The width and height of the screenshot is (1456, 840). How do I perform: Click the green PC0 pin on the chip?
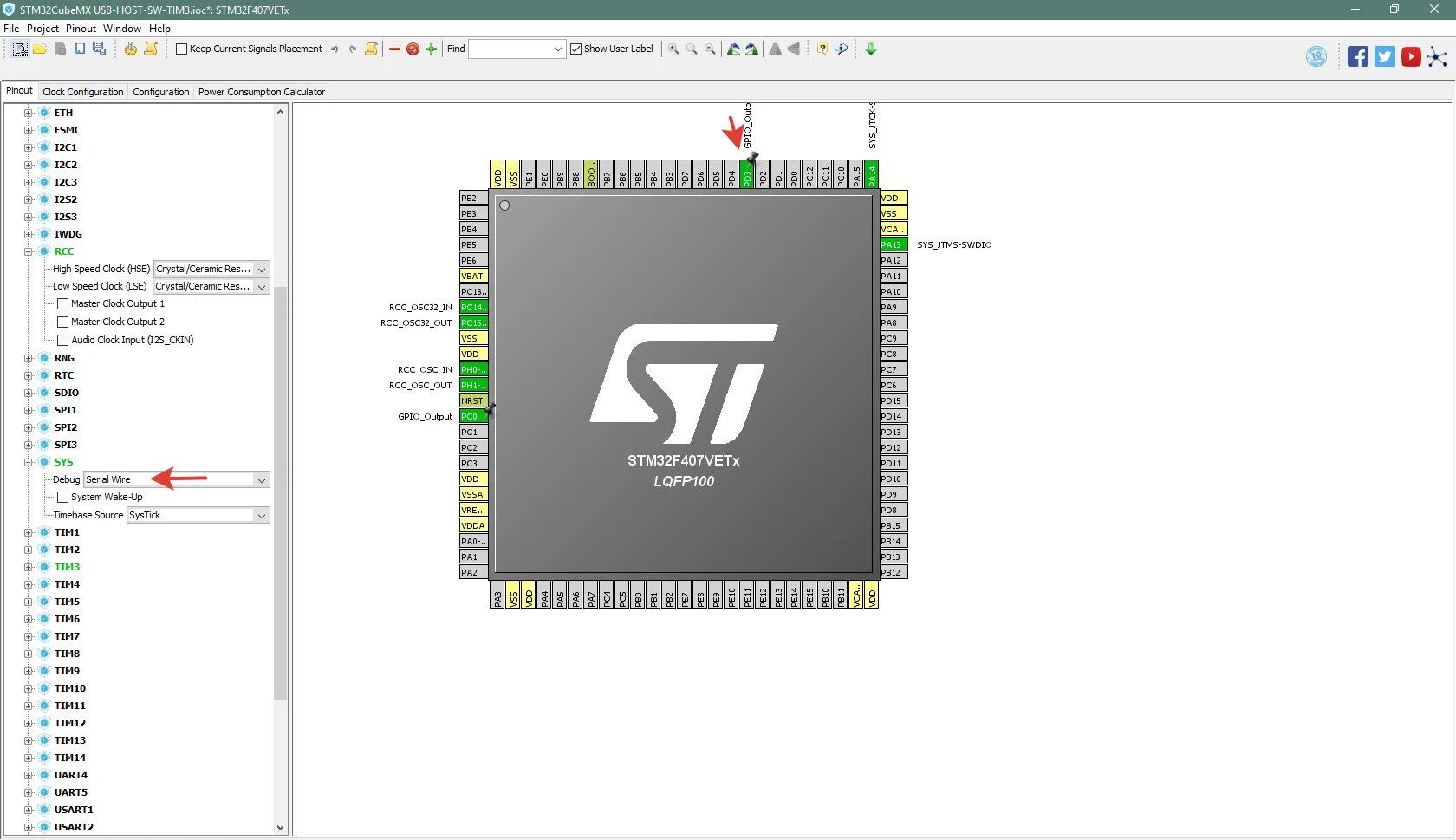(473, 417)
